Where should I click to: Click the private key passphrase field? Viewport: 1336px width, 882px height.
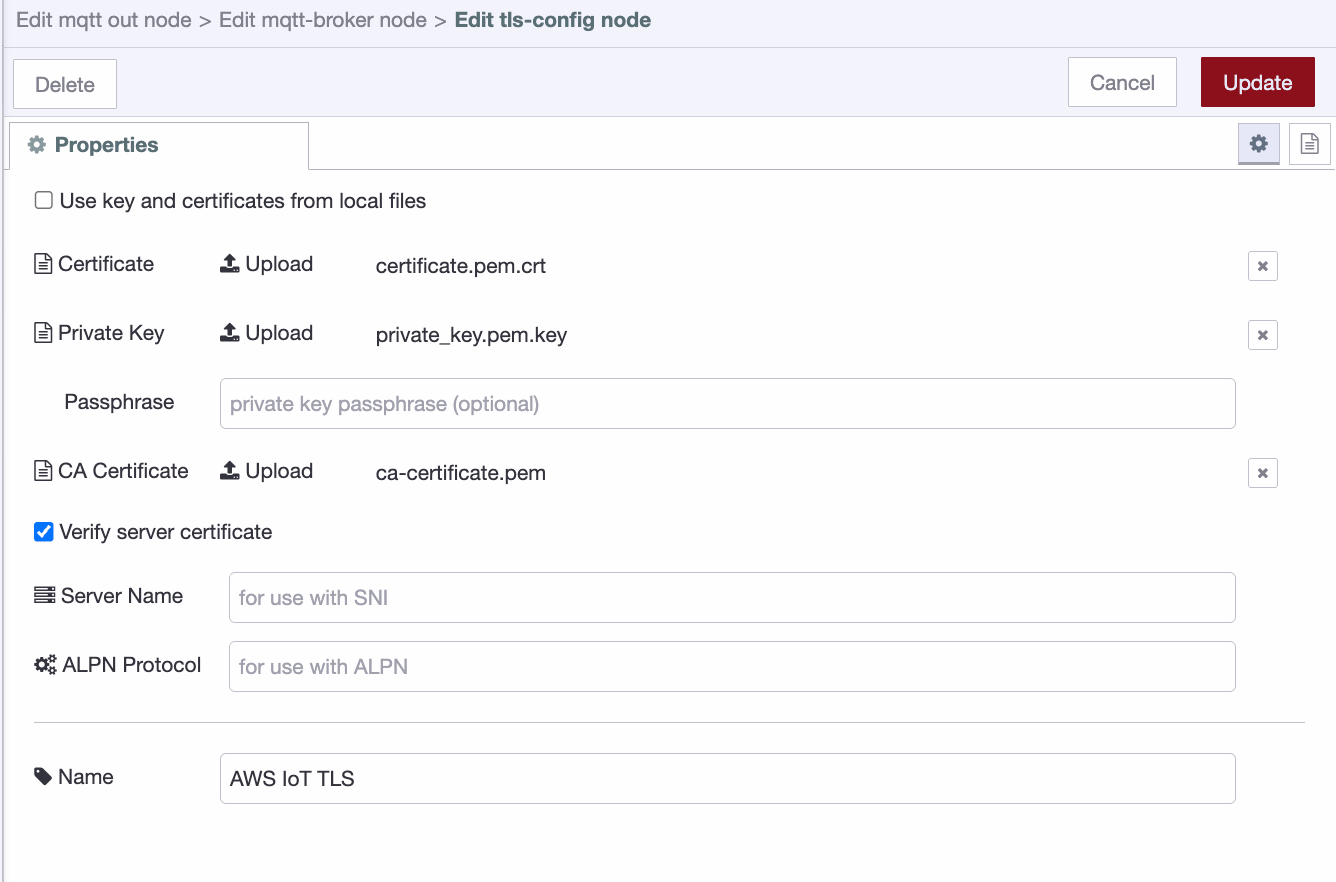(727, 403)
